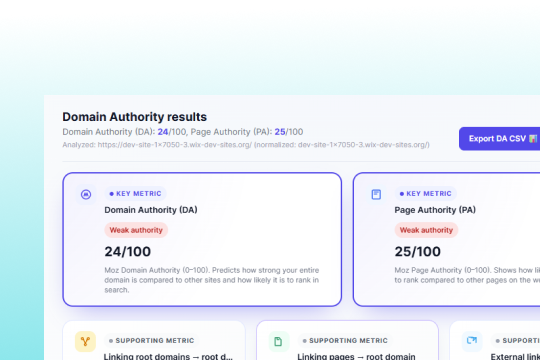Click the 25/100 score value
This screenshot has width=540, height=360.
(417, 251)
